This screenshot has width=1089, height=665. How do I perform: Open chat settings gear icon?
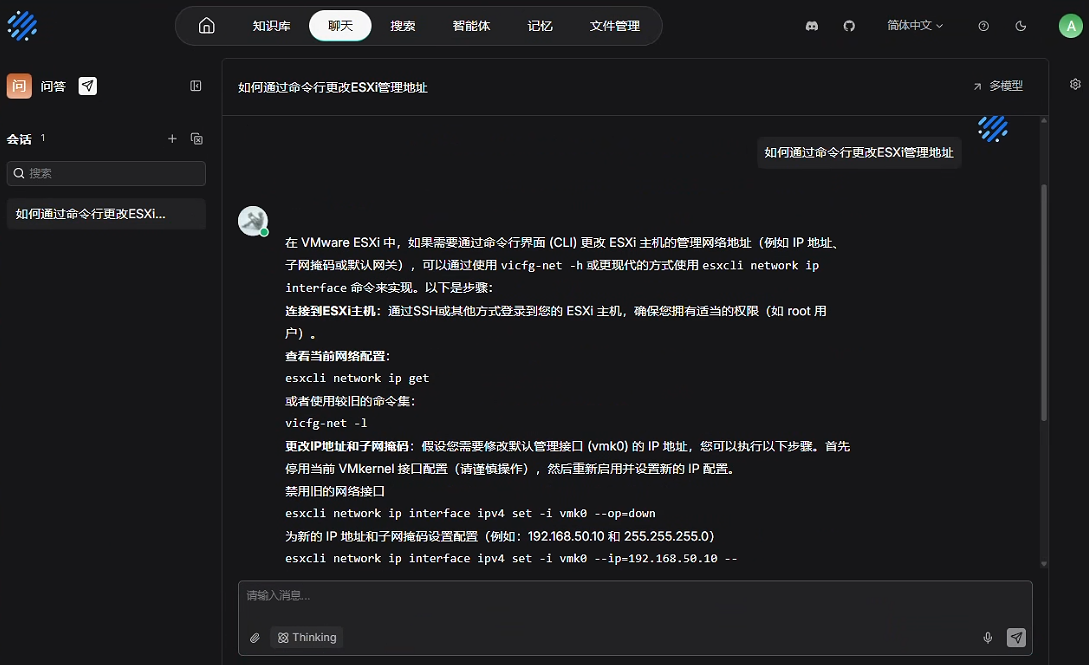point(1075,84)
